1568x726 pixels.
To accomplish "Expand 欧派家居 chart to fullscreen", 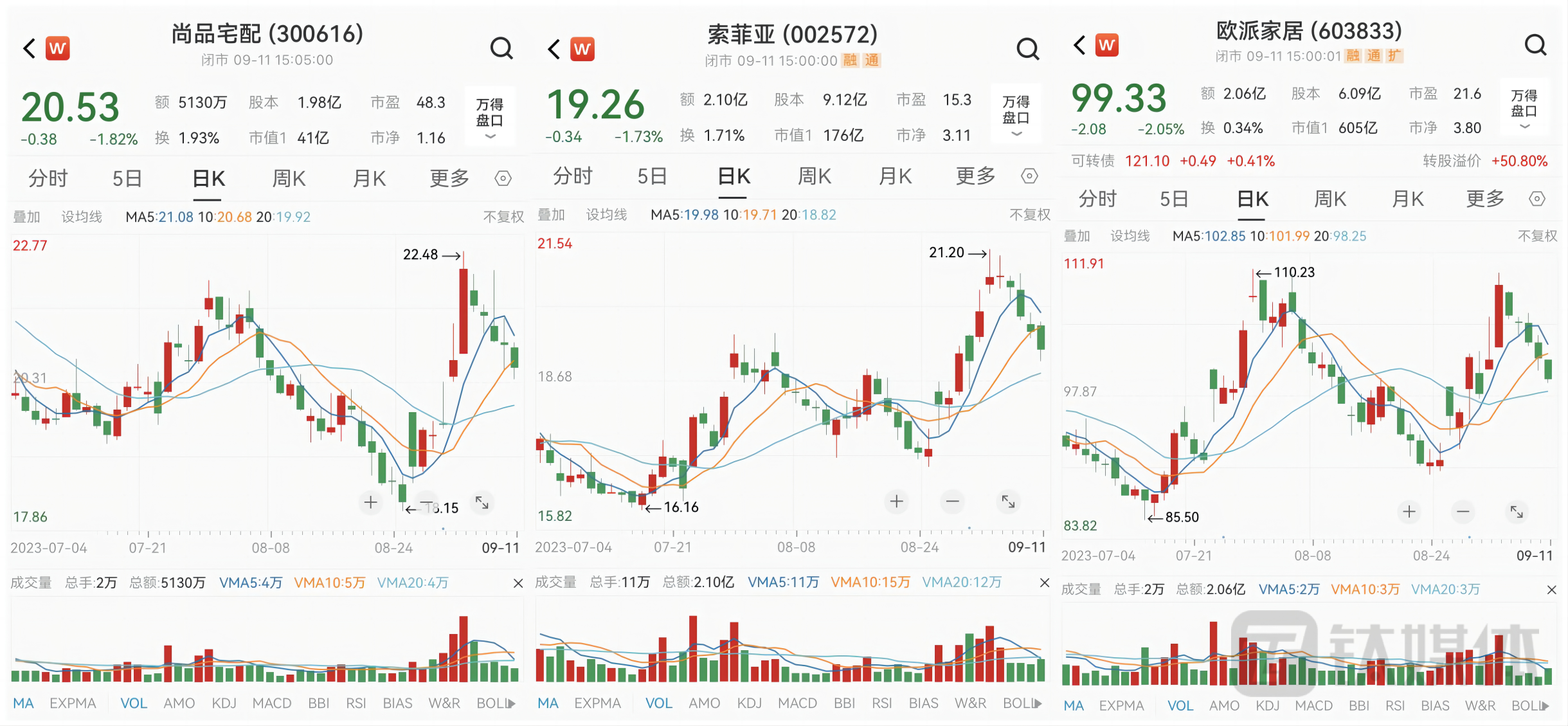I will [x=1516, y=511].
